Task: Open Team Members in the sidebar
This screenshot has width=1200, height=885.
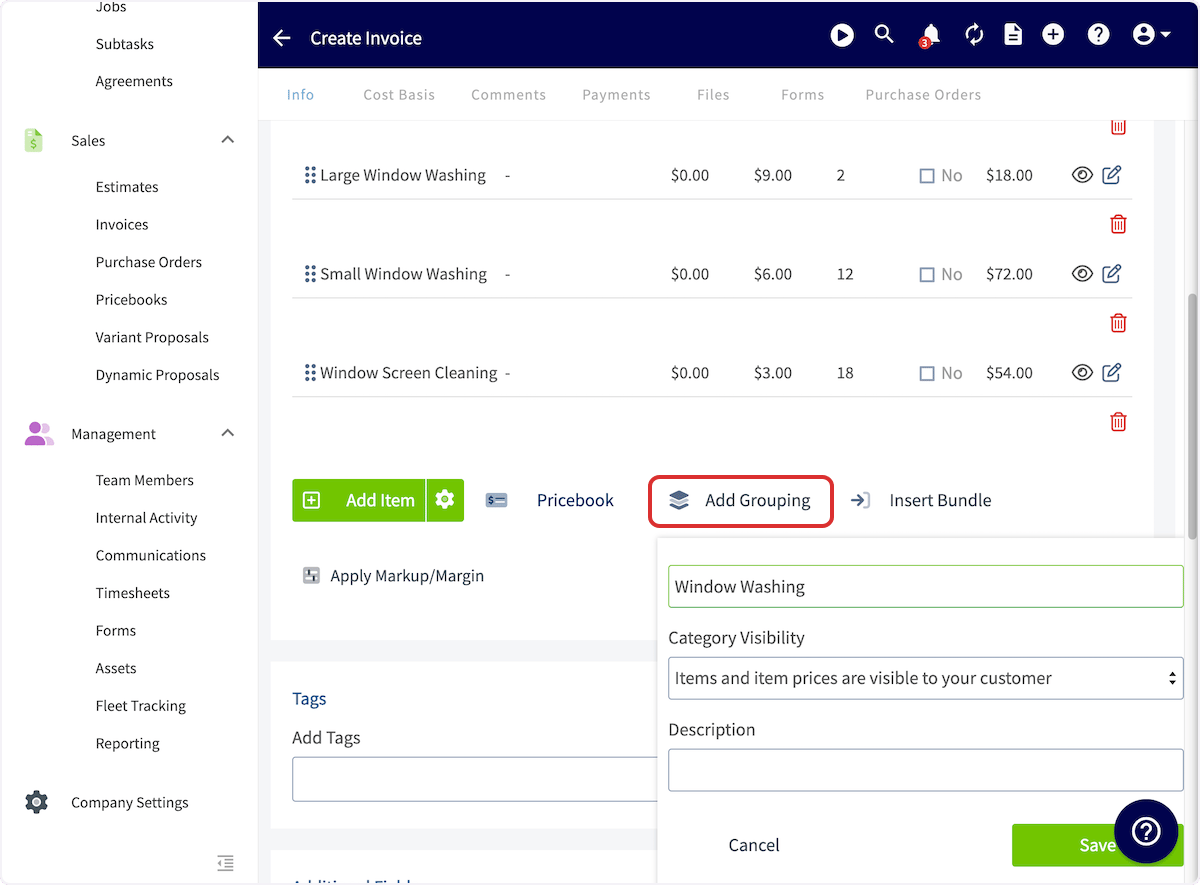Action: pos(145,480)
